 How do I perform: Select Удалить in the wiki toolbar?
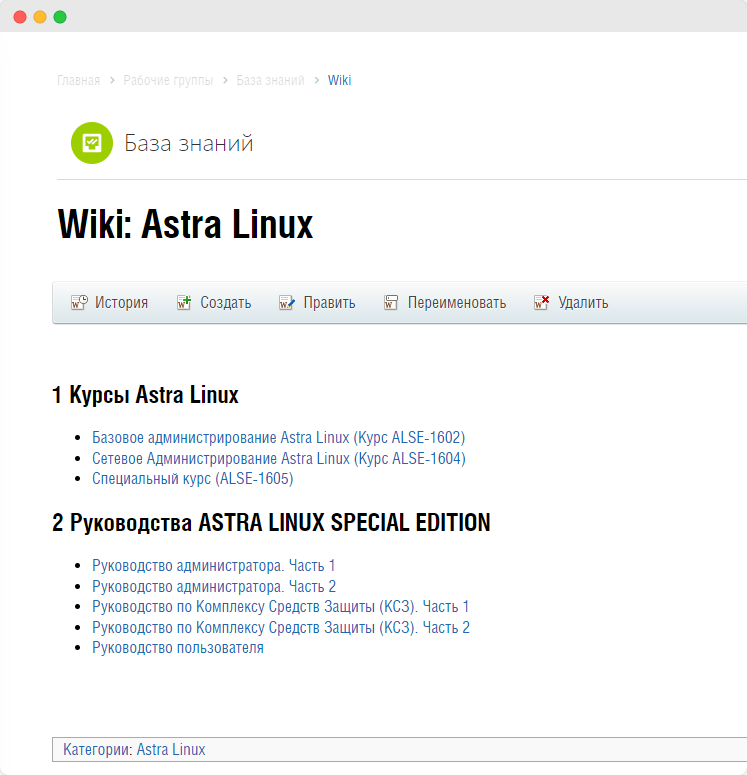coord(583,302)
